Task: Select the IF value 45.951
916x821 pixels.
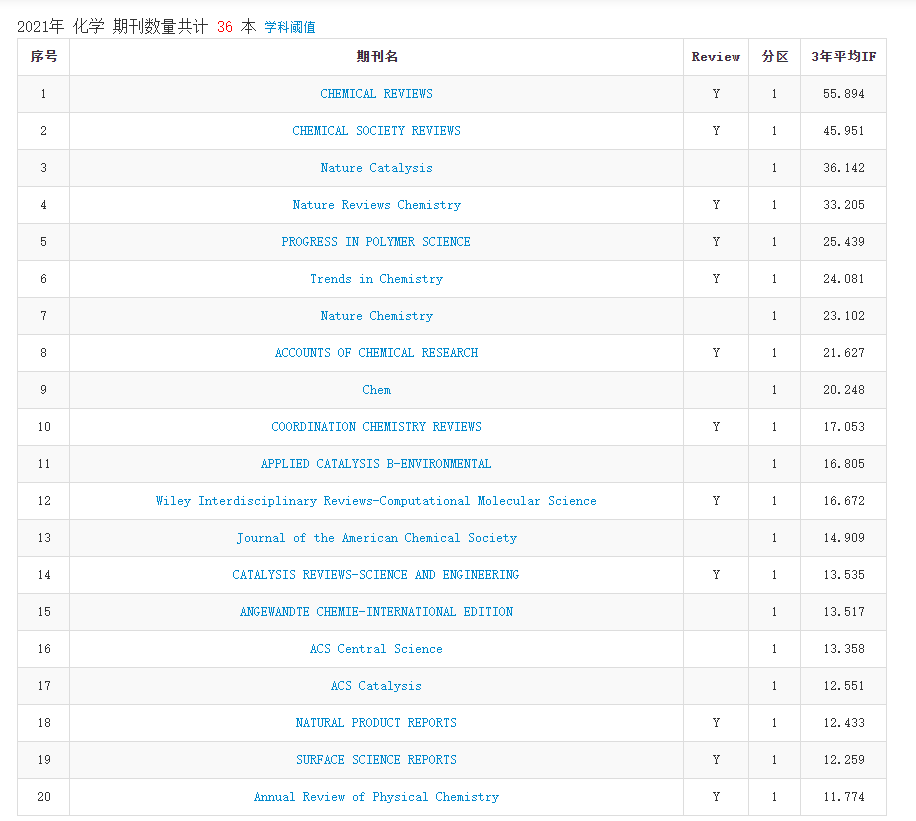Action: tap(844, 130)
